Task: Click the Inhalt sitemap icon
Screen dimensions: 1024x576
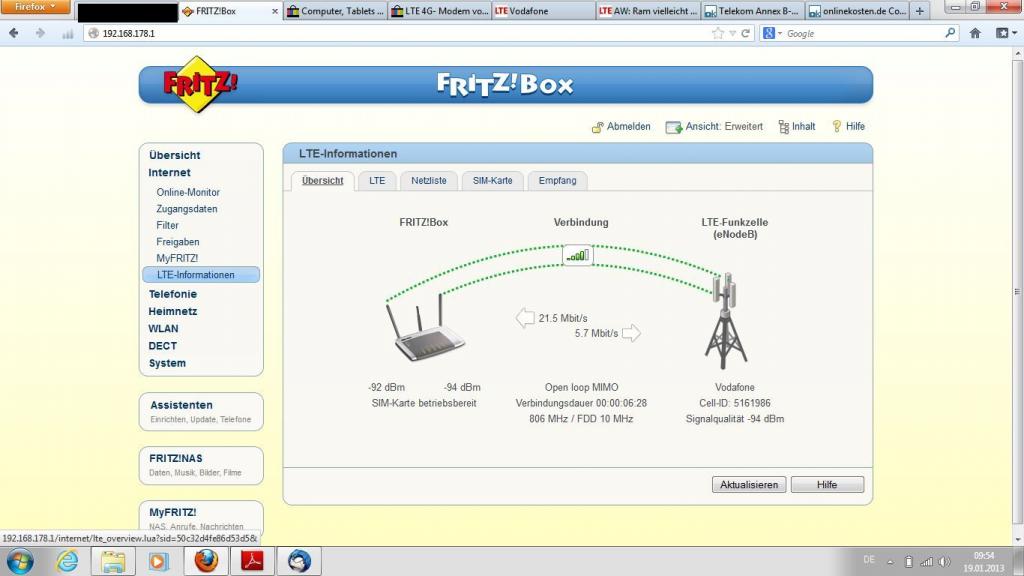Action: [784, 127]
